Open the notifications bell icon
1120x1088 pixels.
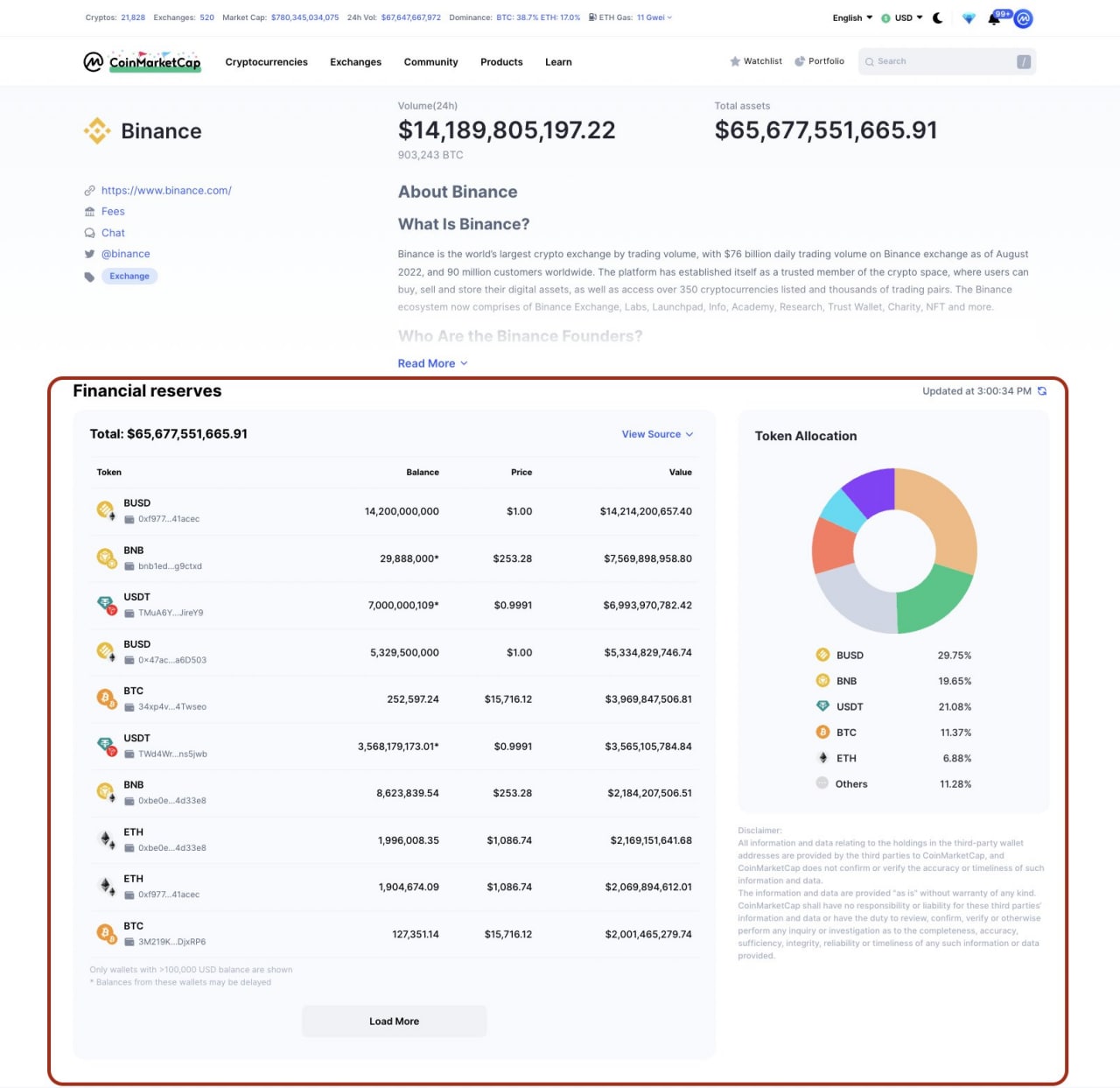[x=994, y=18]
